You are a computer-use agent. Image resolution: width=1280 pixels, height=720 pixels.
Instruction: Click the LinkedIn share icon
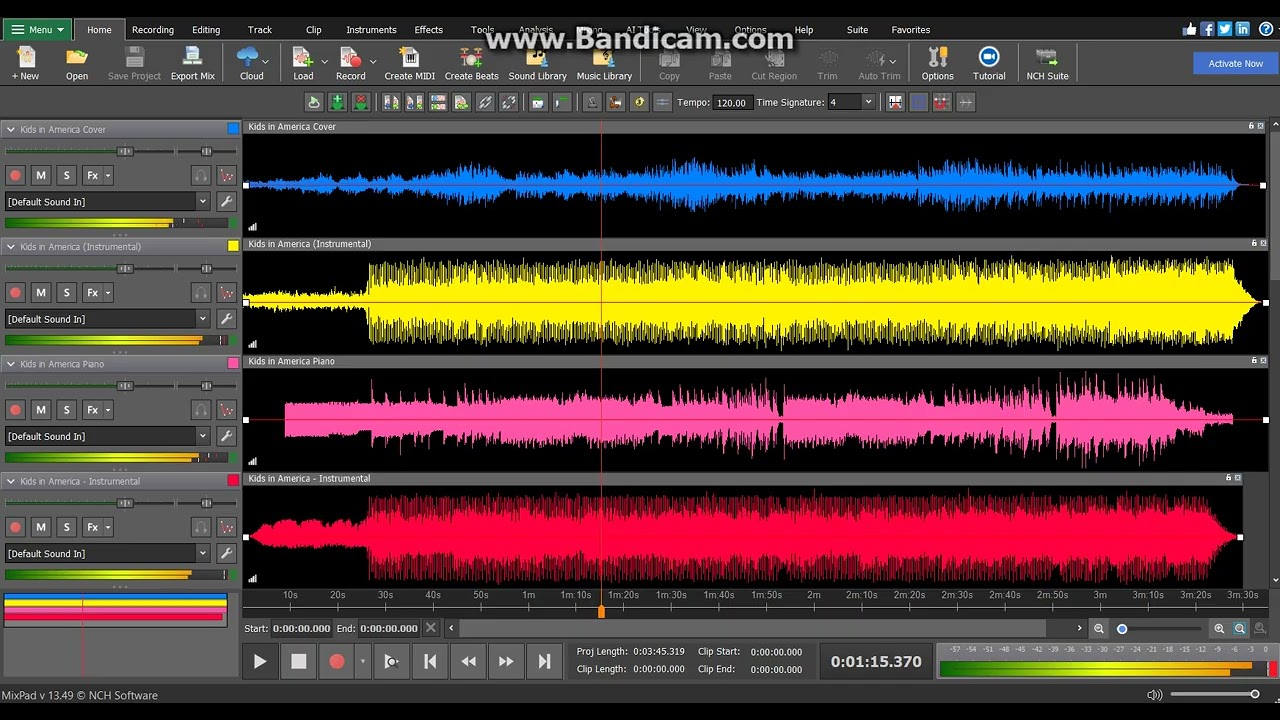pos(1243,29)
